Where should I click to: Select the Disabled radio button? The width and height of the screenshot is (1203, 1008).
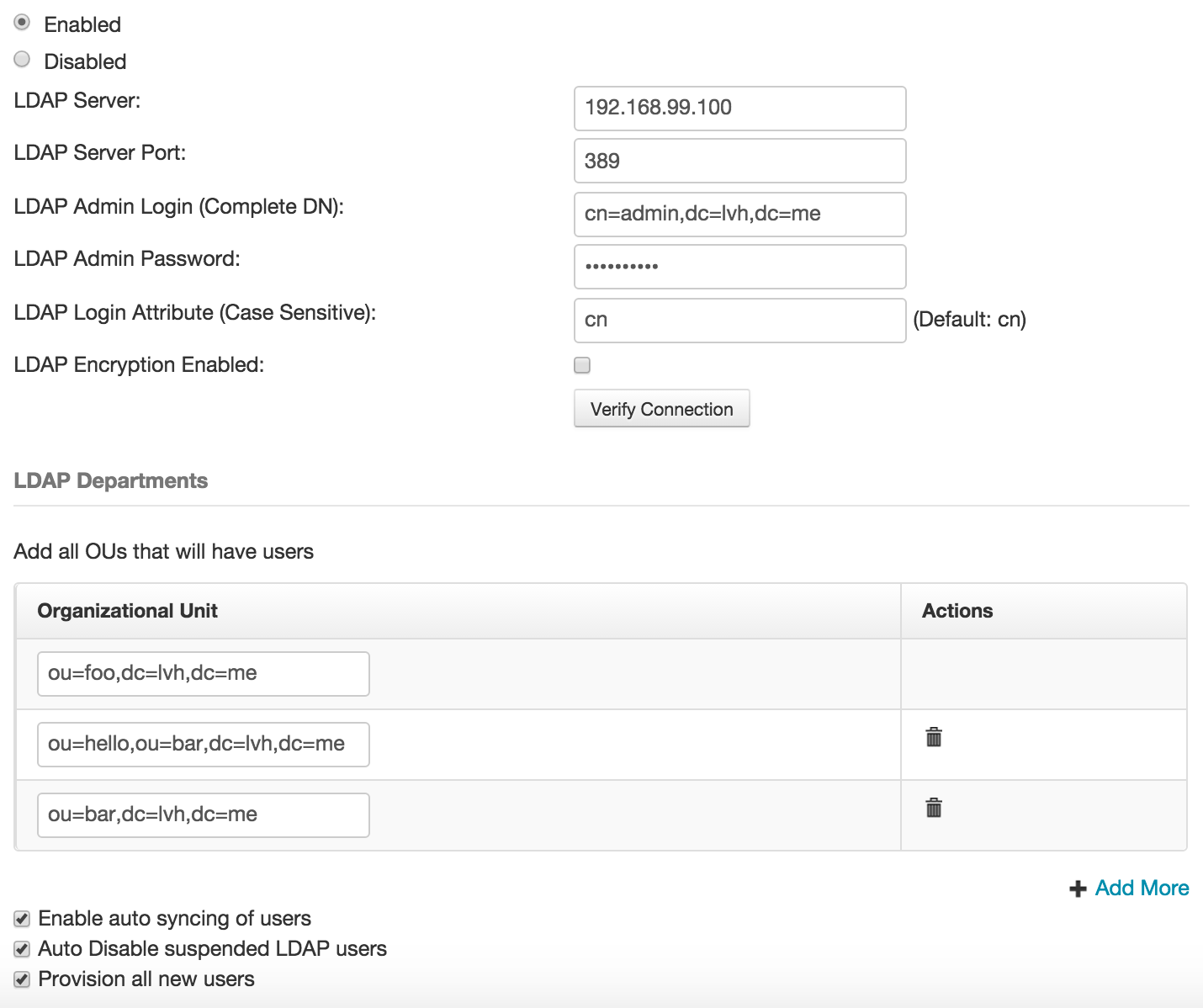(x=22, y=59)
